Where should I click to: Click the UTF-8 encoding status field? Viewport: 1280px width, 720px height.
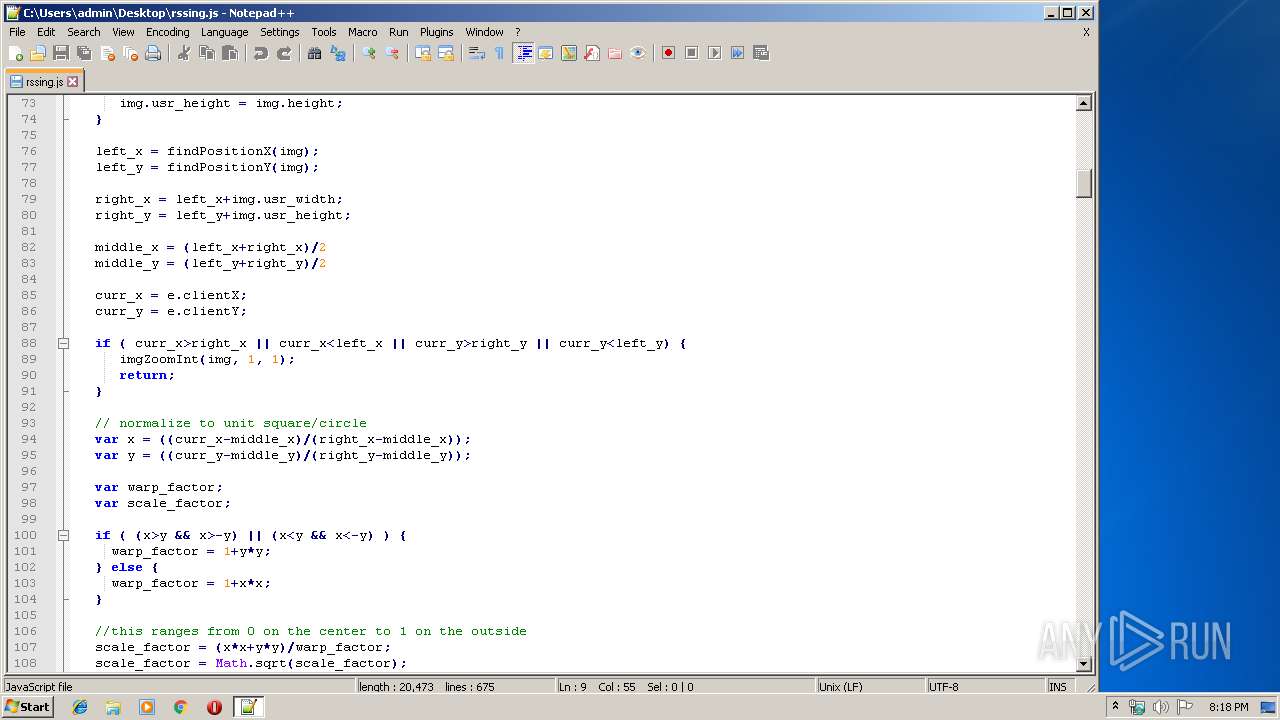[984, 687]
